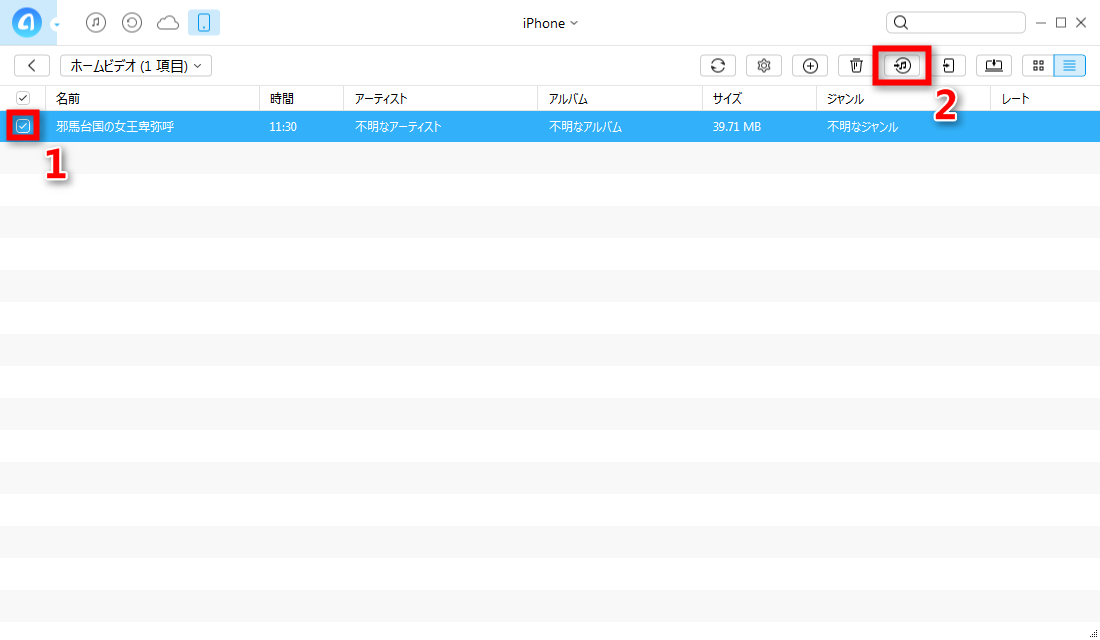Click in the search field
Screen dimensions: 1100x640
(955, 22)
